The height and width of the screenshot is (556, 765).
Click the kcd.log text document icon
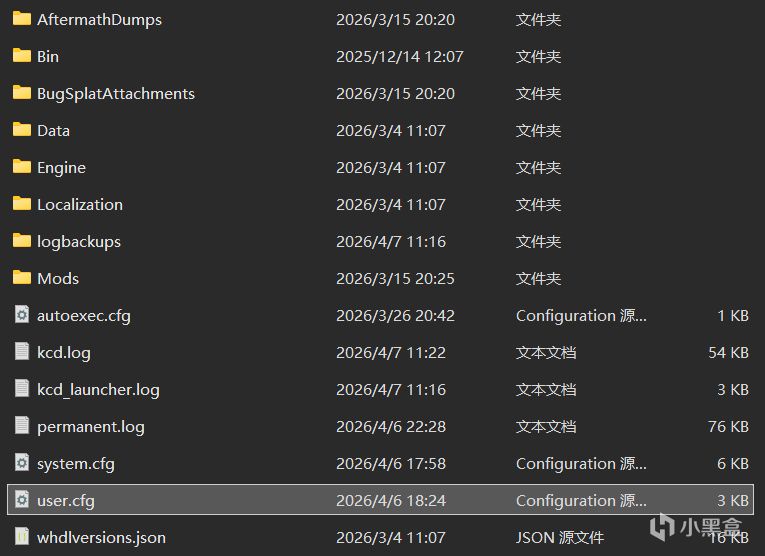point(22,352)
